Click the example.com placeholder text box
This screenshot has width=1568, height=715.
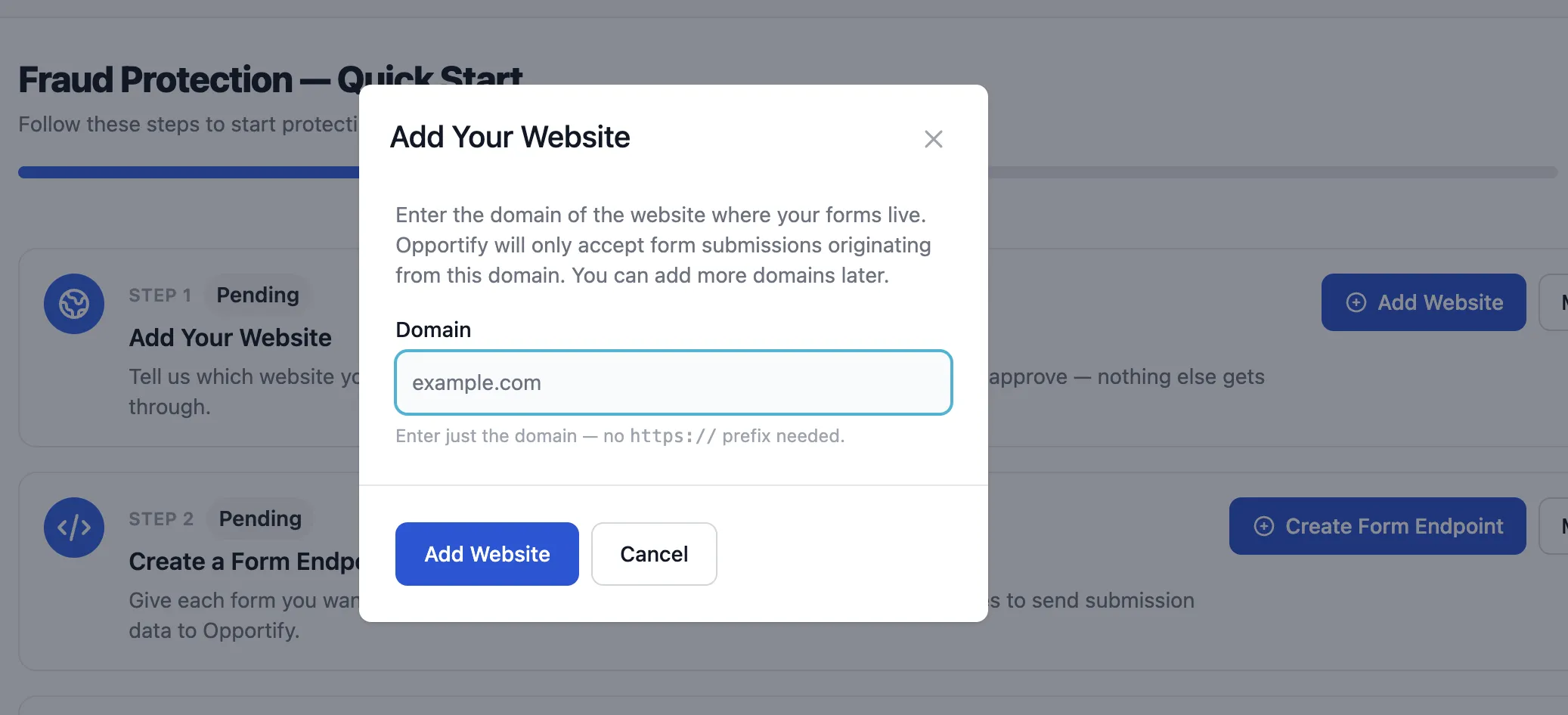pos(673,382)
